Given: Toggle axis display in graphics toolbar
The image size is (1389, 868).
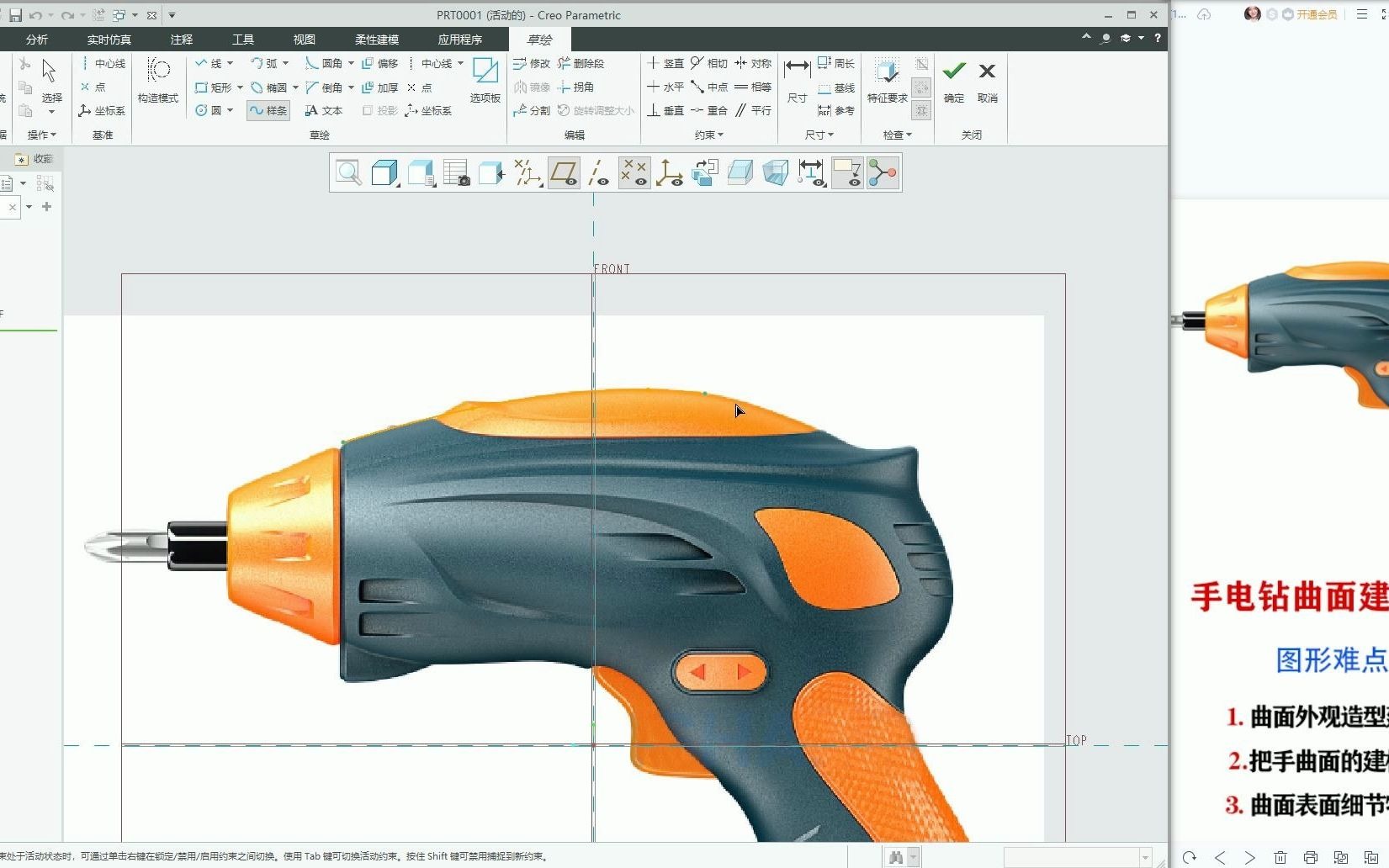Looking at the screenshot, I should pyautogui.click(x=598, y=172).
